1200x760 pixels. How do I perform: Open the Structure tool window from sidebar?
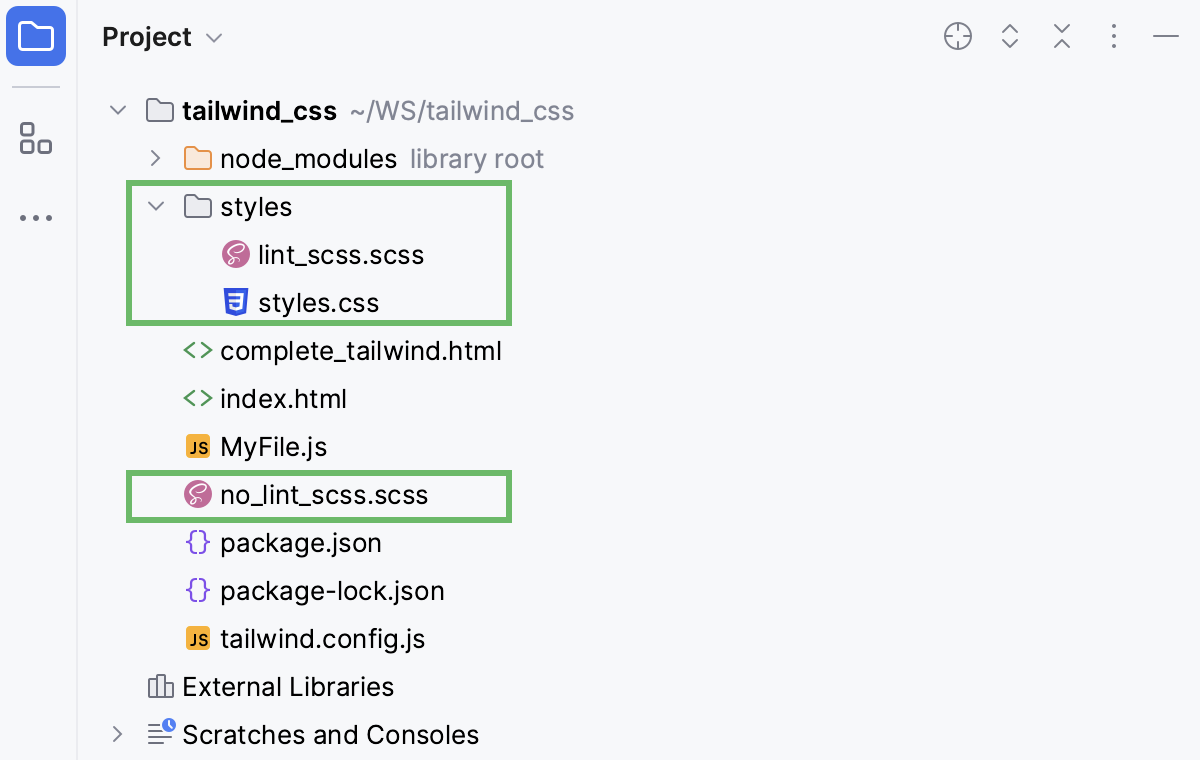[35, 138]
